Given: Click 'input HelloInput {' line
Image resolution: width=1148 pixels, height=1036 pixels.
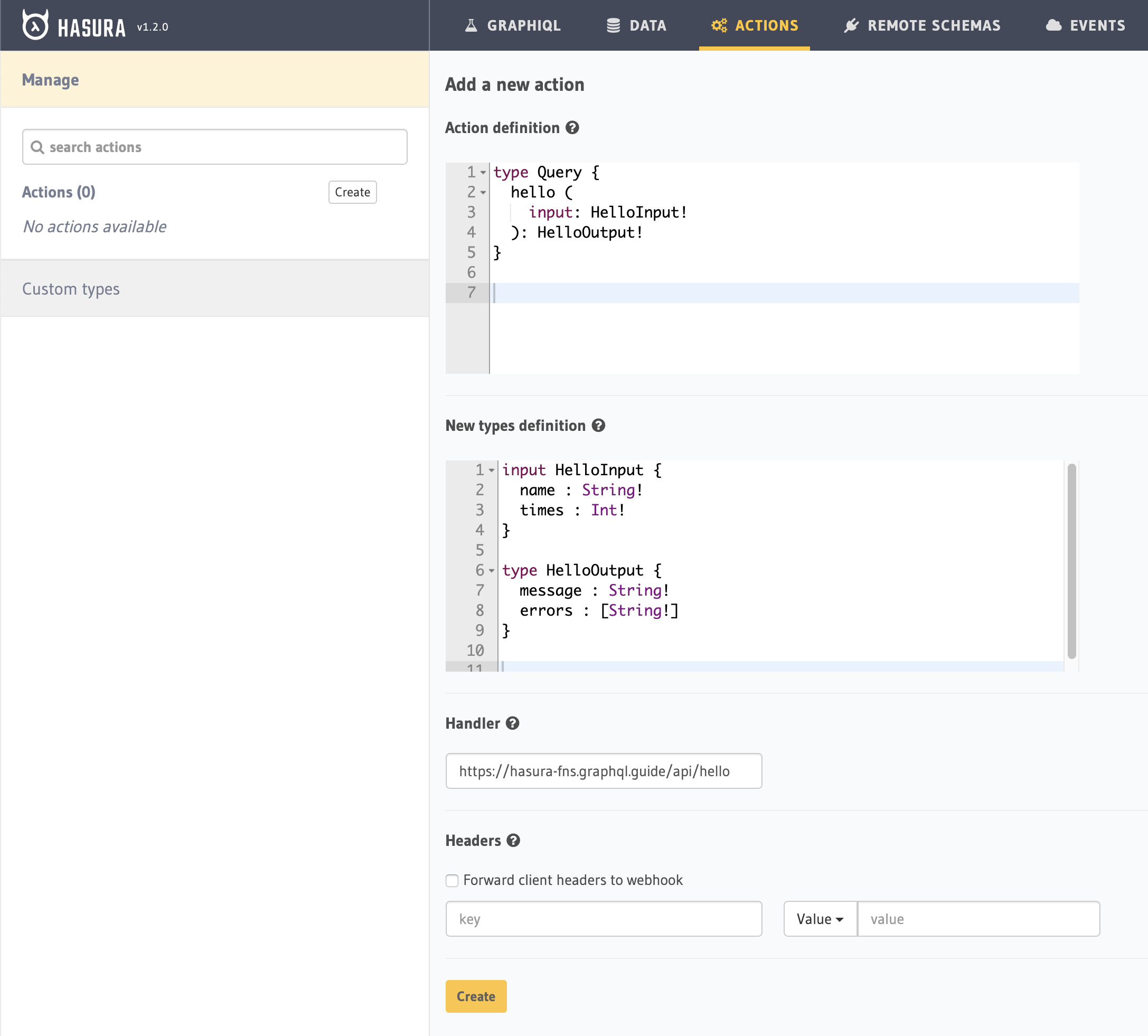Looking at the screenshot, I should point(582,470).
